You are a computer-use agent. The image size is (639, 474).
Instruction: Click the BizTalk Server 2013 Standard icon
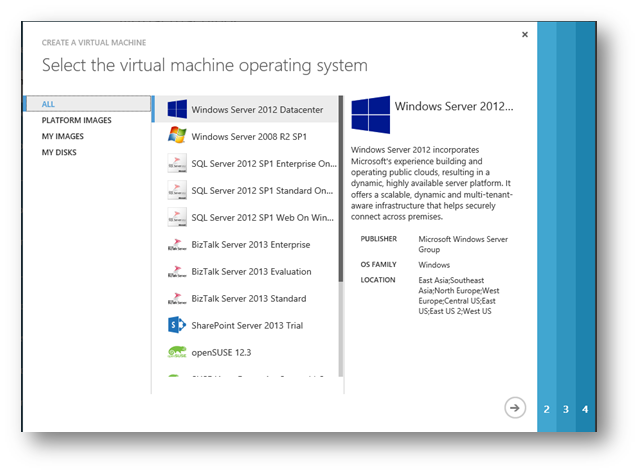(x=177, y=298)
